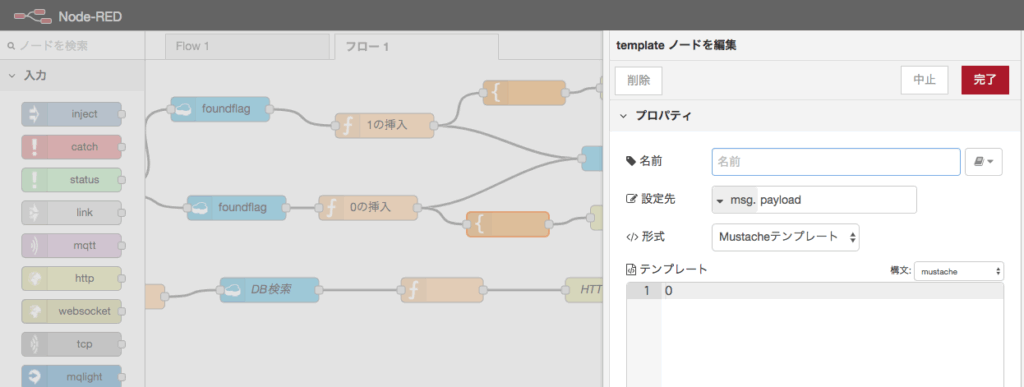
Task: Collapse the プロパティ section
Action: pos(656,116)
